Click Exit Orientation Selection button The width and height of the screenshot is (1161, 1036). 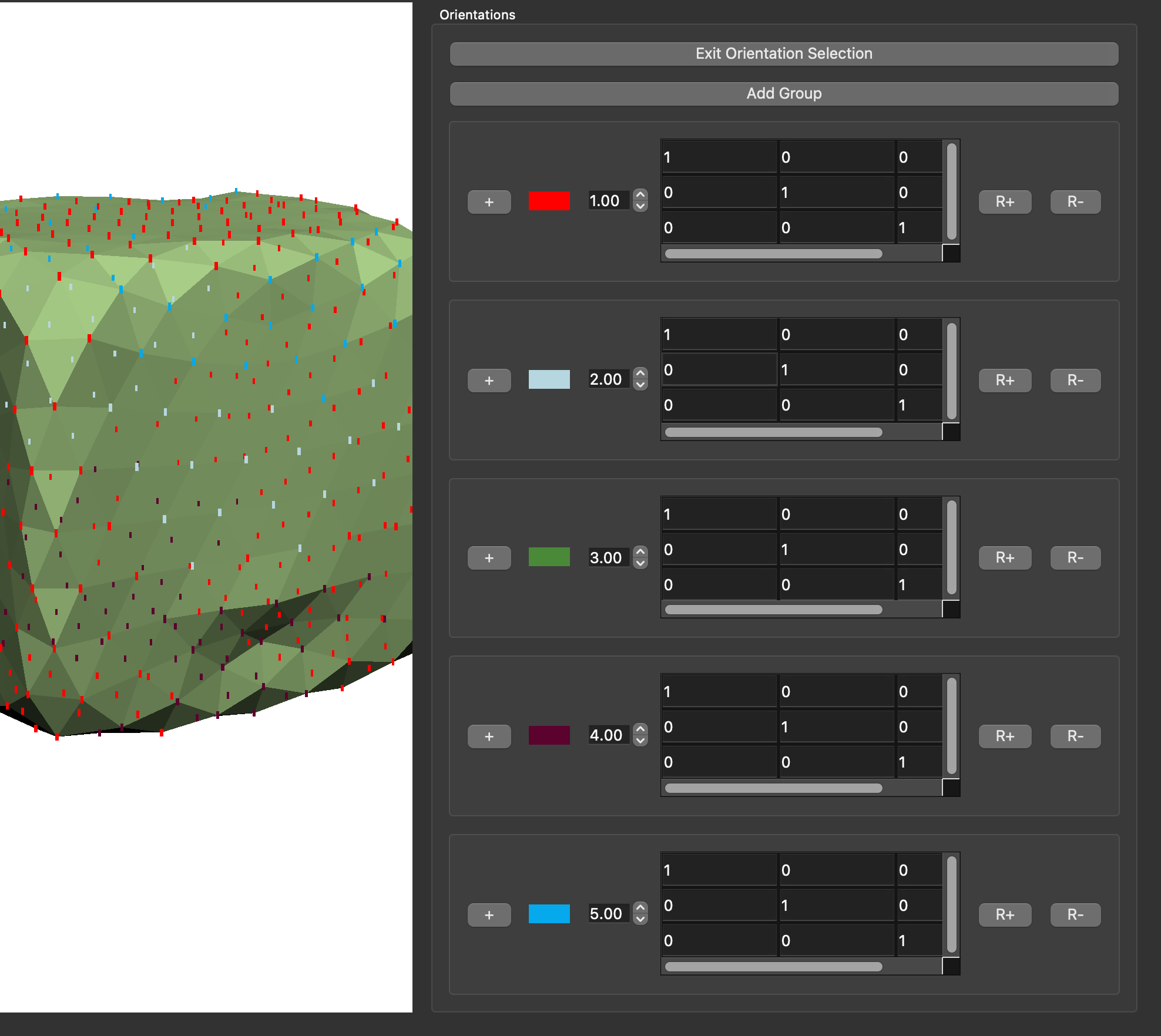pyautogui.click(x=784, y=53)
